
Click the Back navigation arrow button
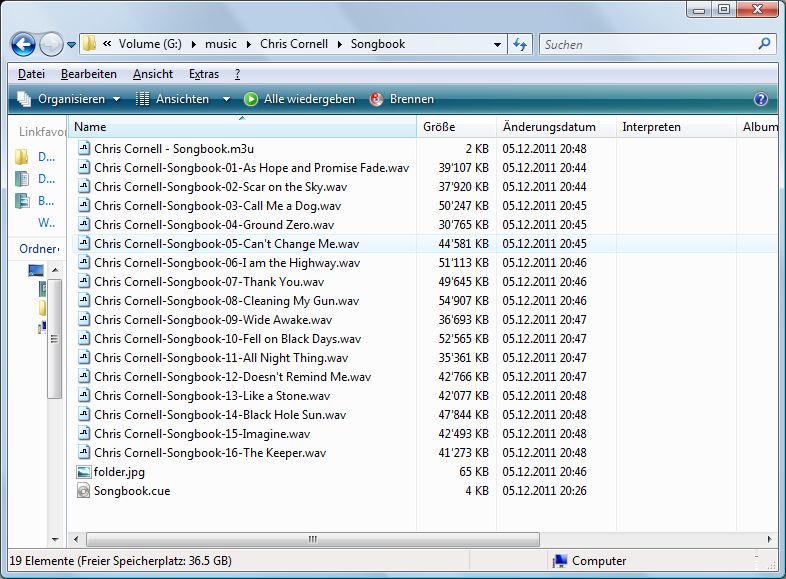click(x=23, y=44)
